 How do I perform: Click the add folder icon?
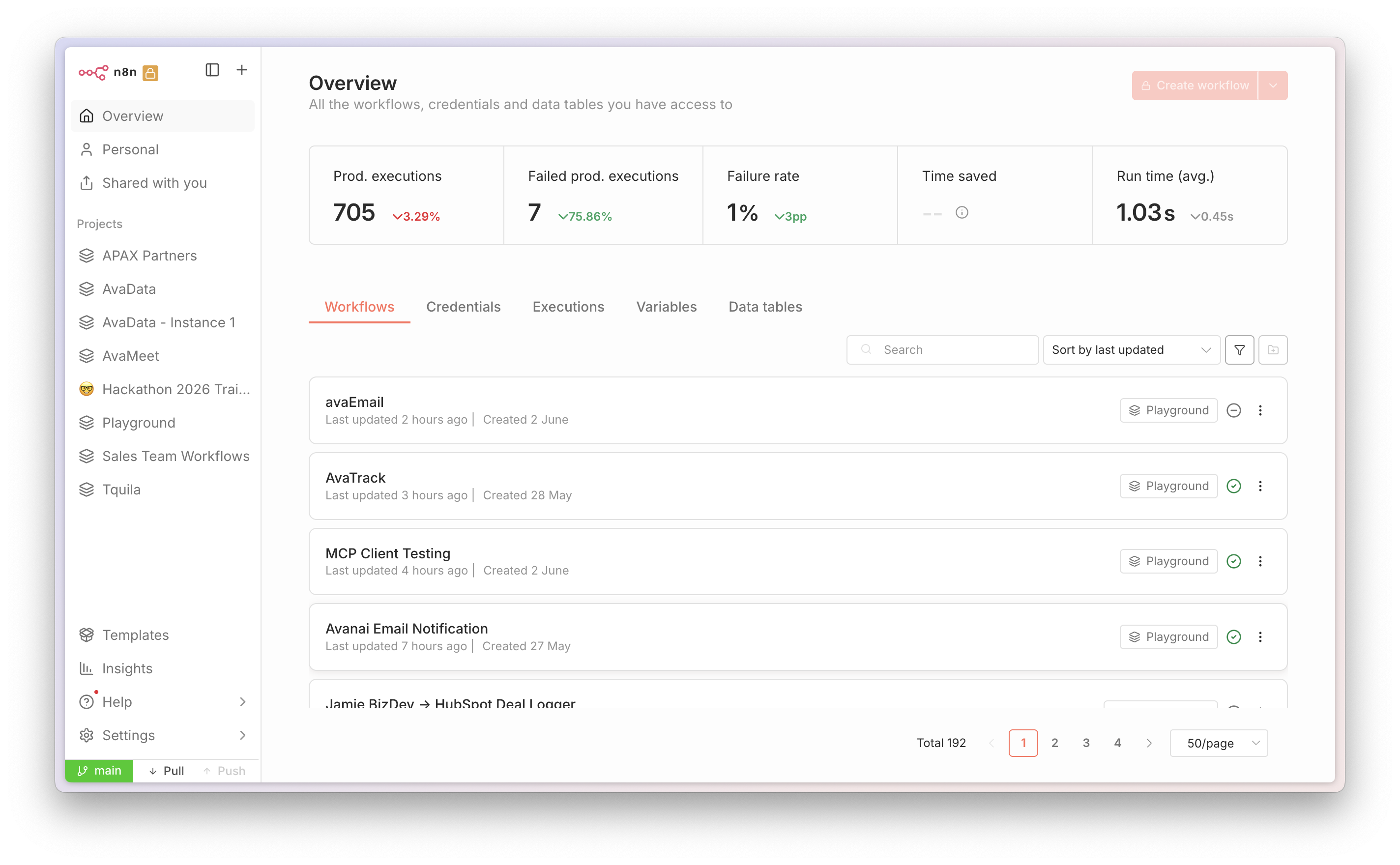tap(1274, 350)
